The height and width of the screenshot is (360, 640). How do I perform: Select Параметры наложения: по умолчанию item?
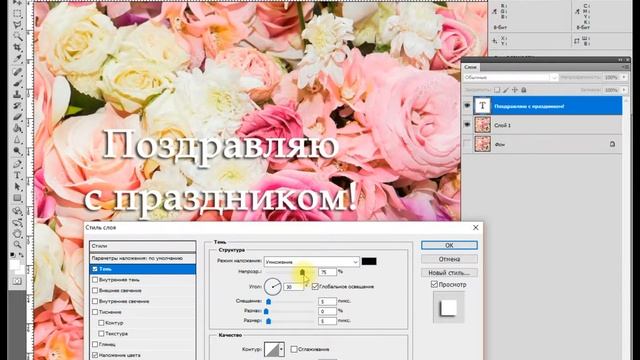142,258
